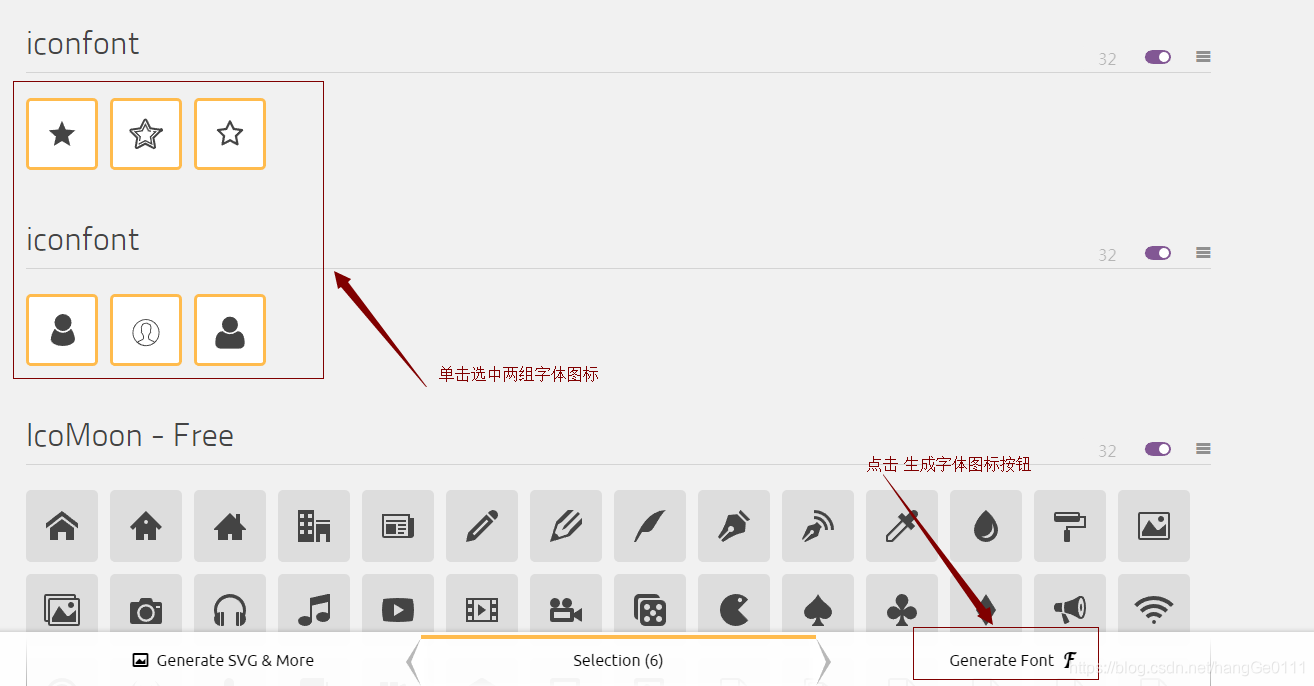
Task: Select the Pacman icon
Action: click(734, 608)
